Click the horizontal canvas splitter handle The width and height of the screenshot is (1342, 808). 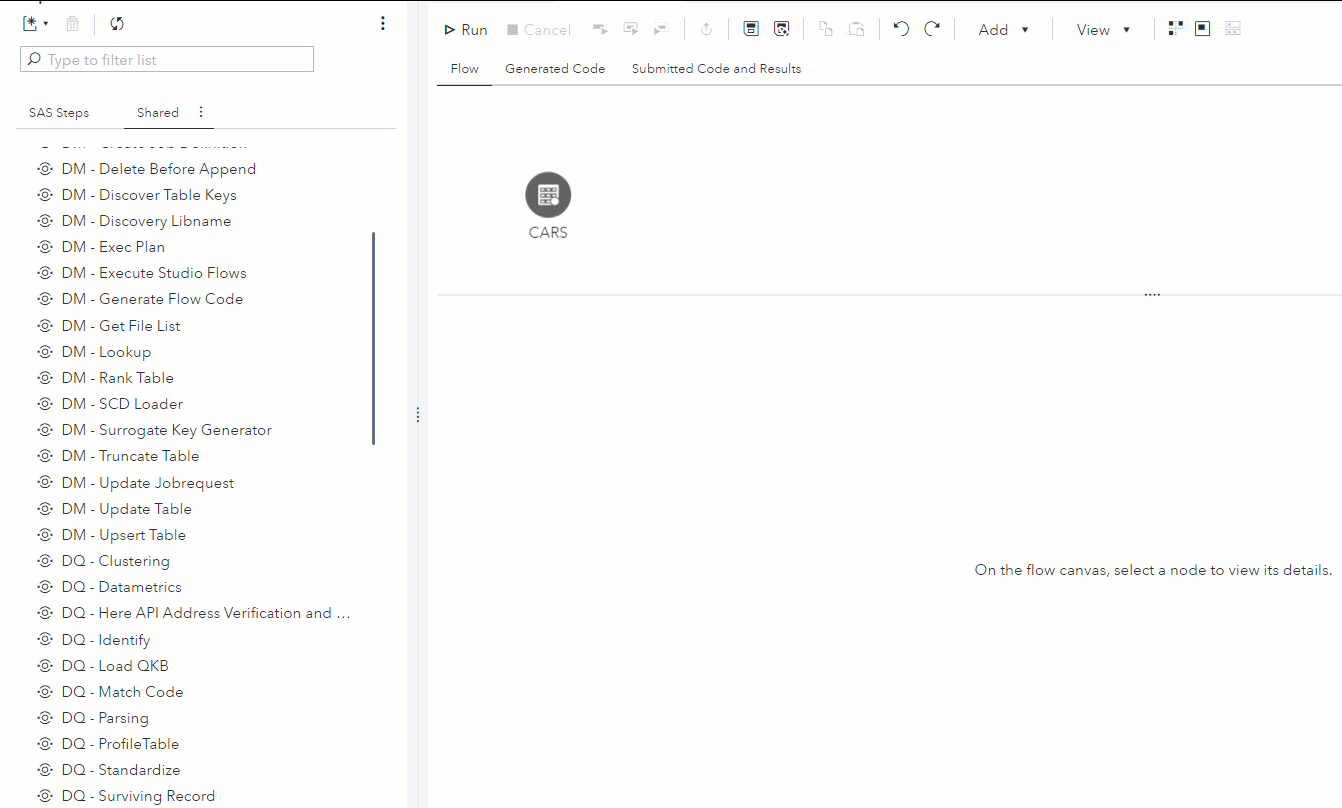tap(1152, 295)
